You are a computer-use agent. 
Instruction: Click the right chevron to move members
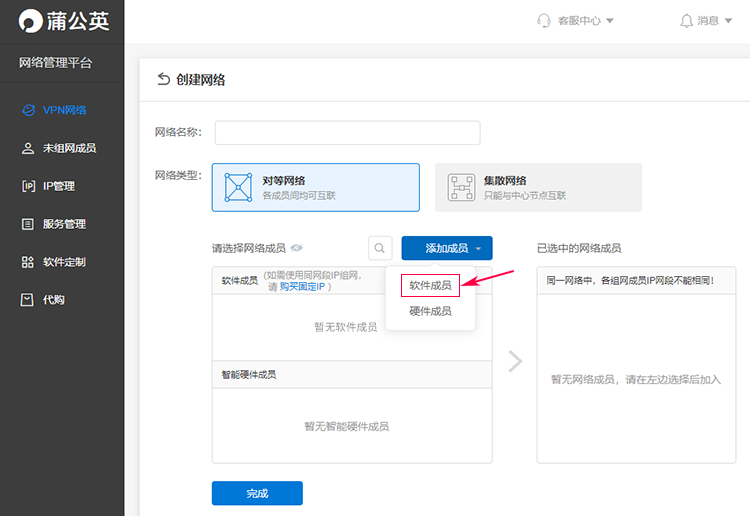tap(515, 361)
